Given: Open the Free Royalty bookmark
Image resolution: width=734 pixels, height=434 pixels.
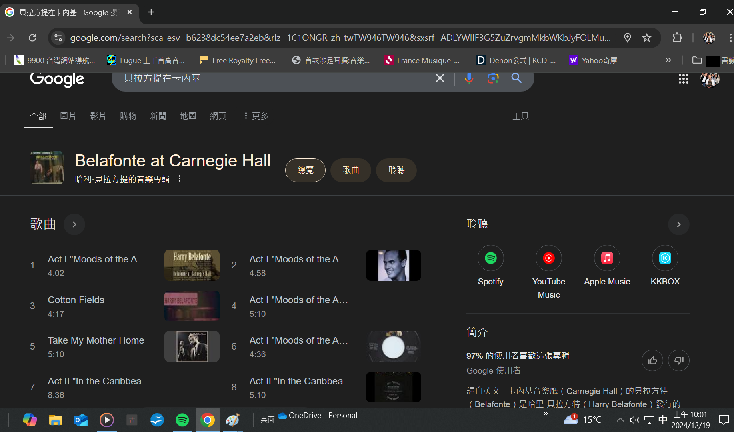Looking at the screenshot, I should [238, 60].
